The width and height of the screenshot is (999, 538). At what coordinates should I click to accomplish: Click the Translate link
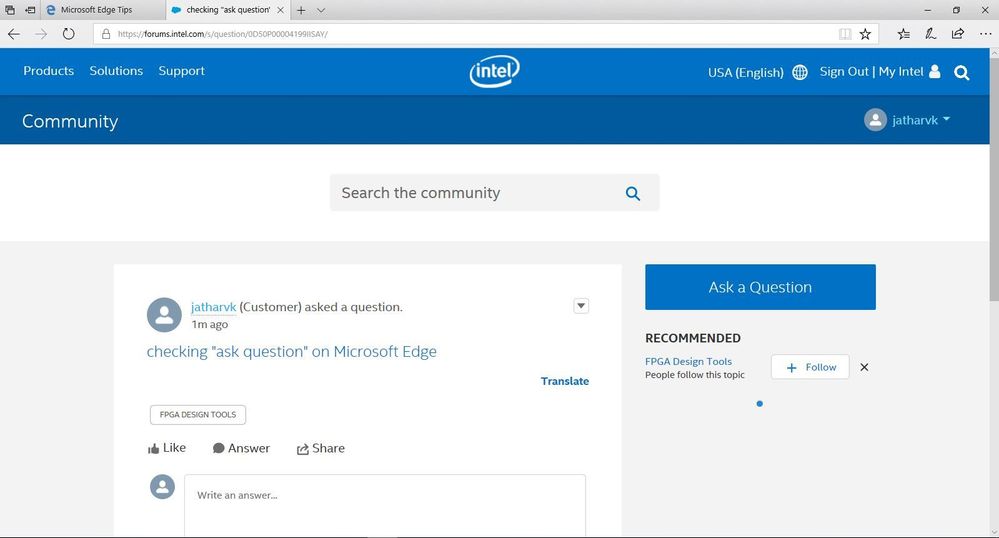(565, 381)
